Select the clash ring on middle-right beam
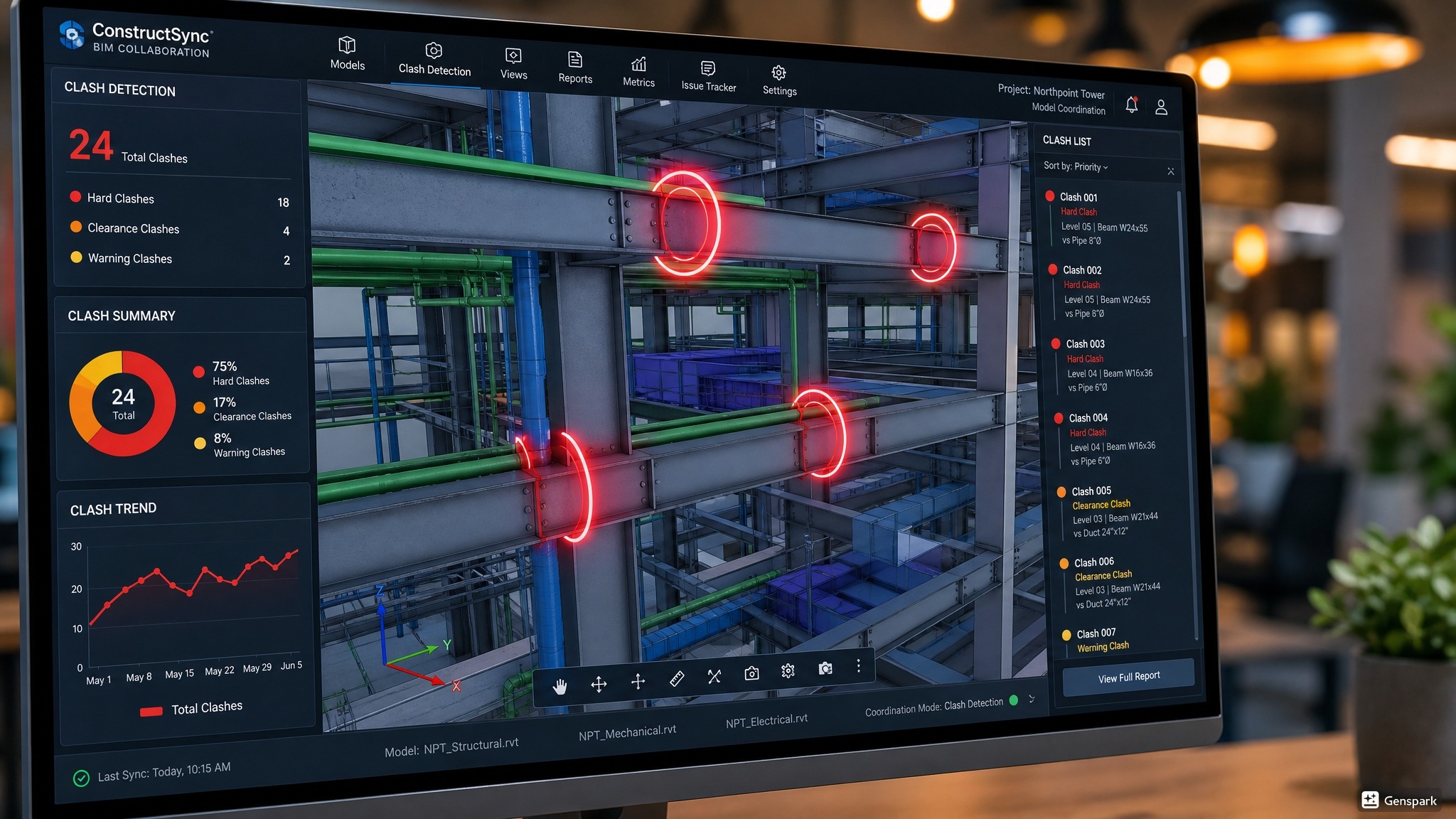Viewport: 1456px width, 819px height. (821, 433)
